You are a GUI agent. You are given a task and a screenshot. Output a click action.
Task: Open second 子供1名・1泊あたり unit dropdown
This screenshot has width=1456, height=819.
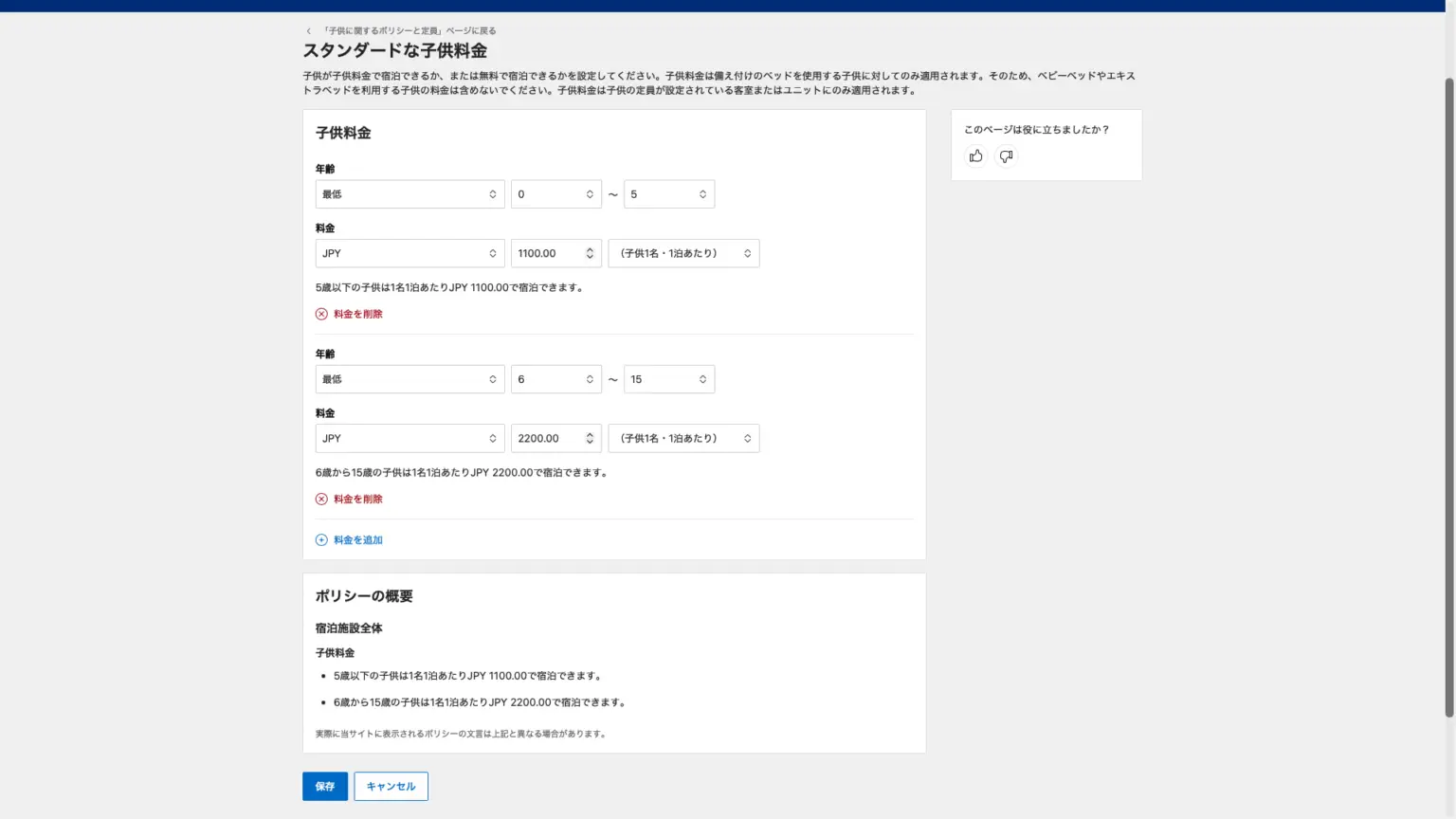(683, 438)
